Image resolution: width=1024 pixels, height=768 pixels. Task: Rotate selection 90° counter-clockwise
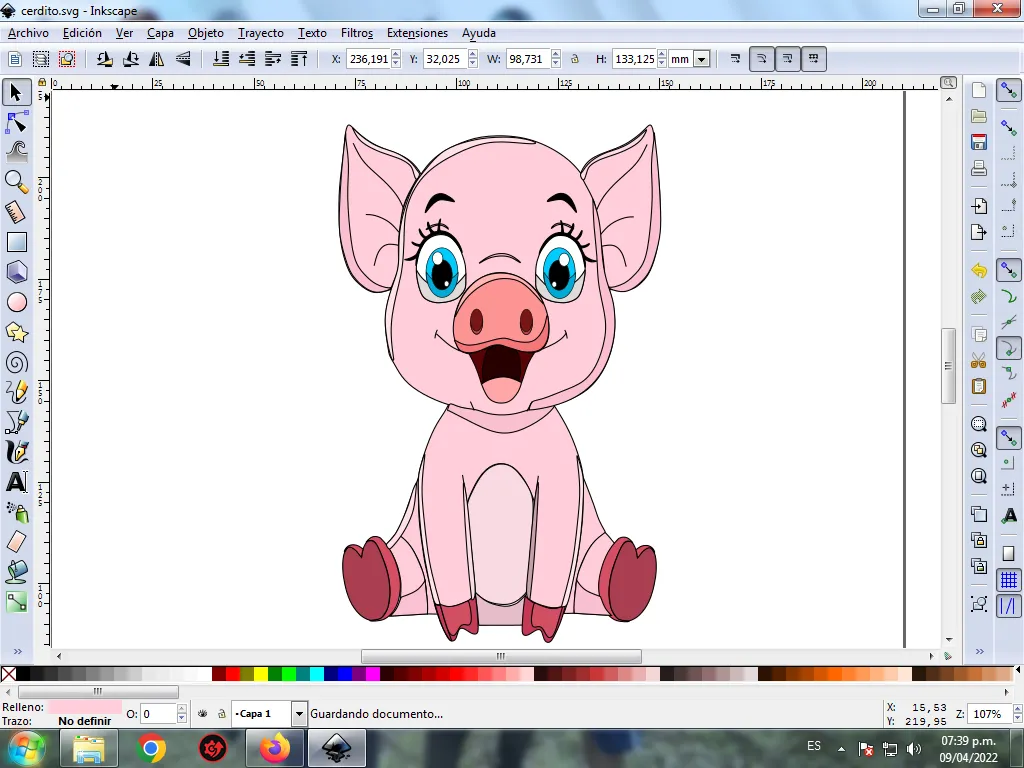pos(104,59)
